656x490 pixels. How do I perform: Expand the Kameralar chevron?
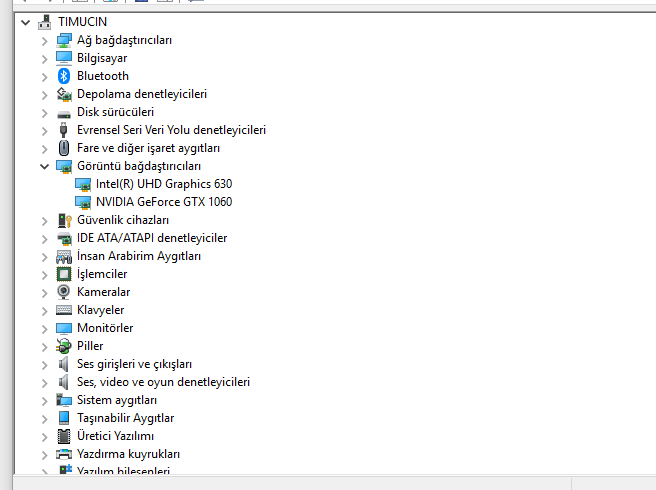click(x=44, y=293)
